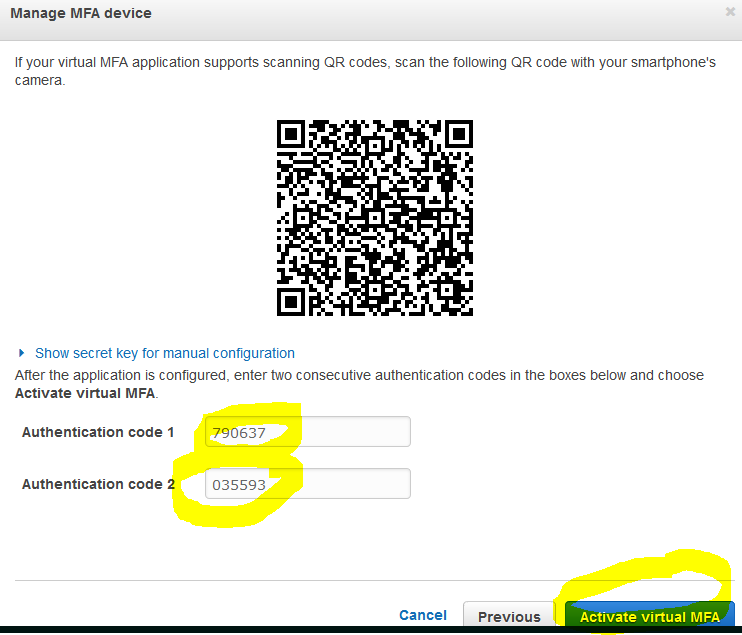This screenshot has height=635, width=742.
Task: Go back with the Previous button
Action: 509,616
